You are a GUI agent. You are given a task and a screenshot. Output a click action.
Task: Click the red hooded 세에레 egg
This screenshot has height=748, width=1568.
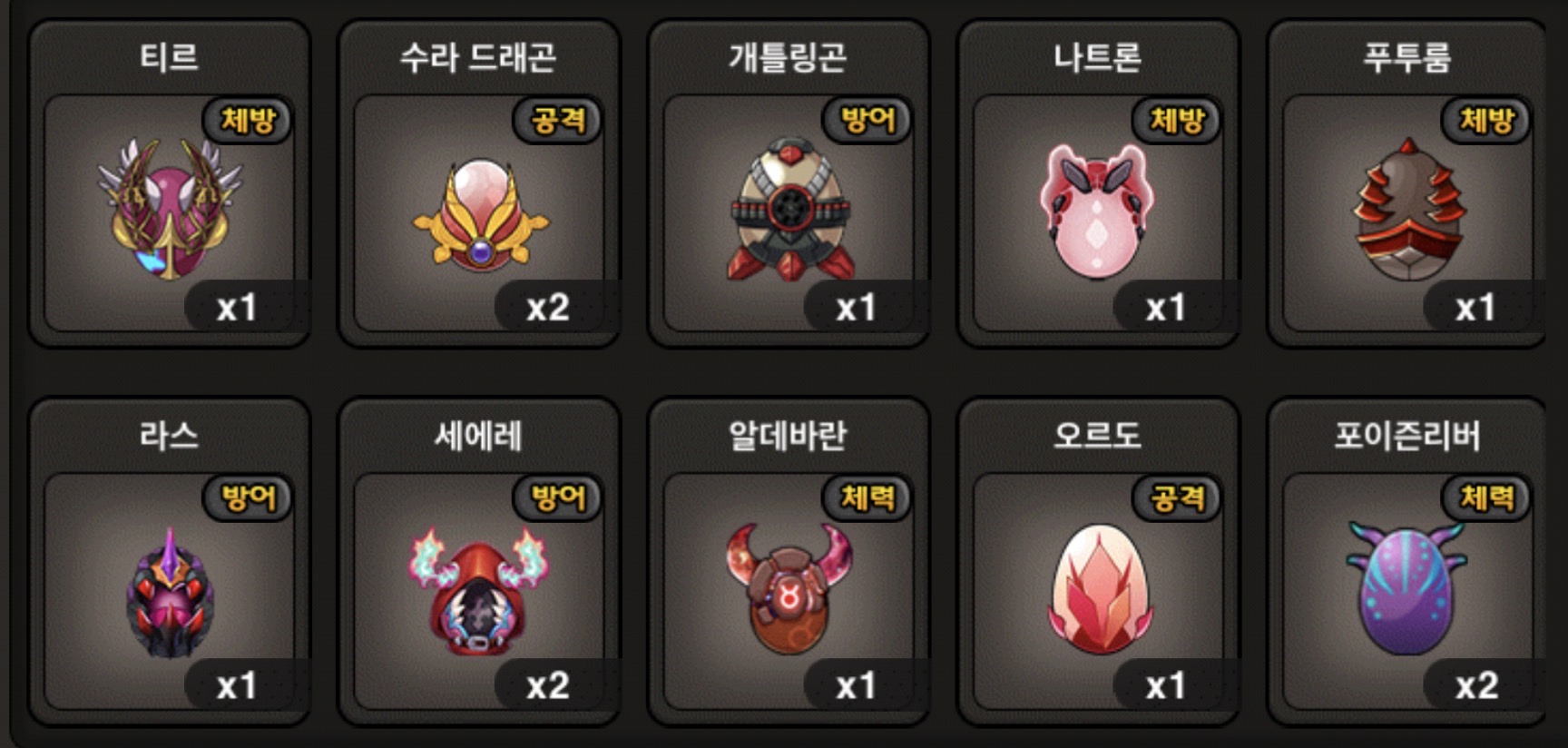pos(478,591)
